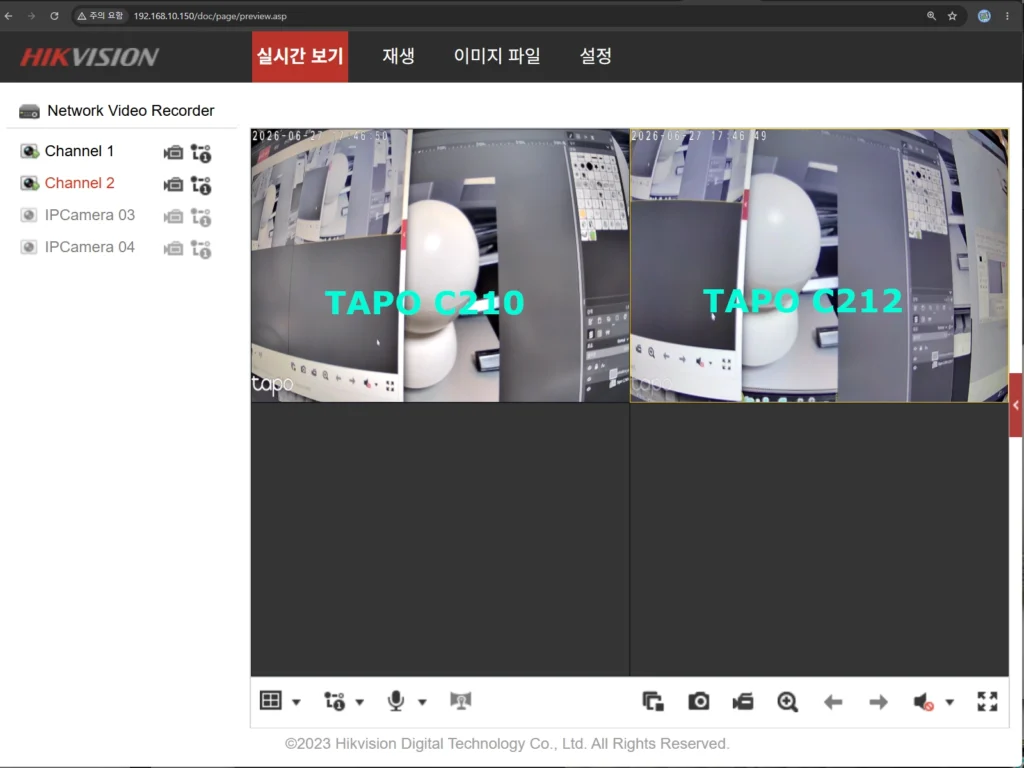
Task: Expand window division layout dropdown arrow
Action: (x=296, y=703)
